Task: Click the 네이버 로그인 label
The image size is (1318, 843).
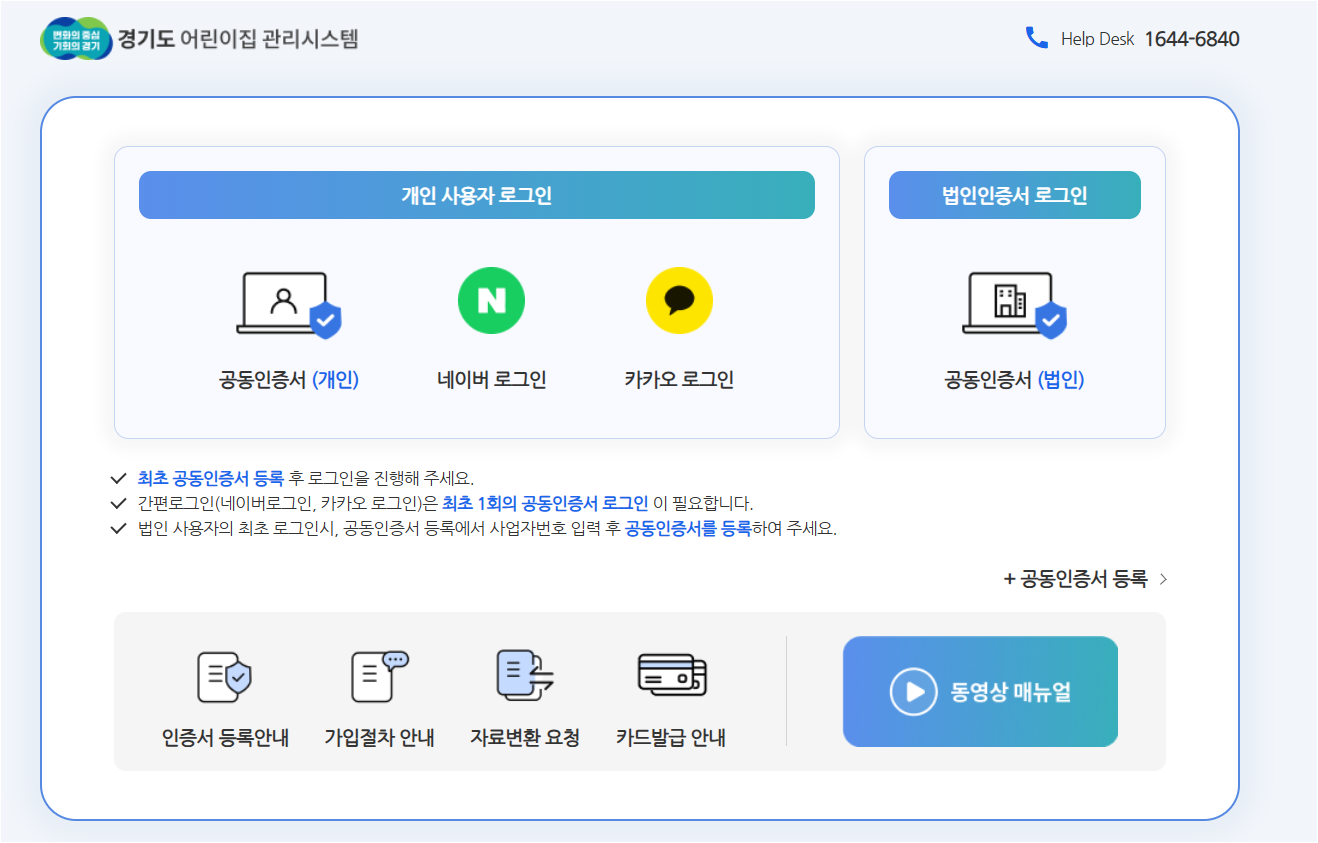Action: [x=491, y=380]
